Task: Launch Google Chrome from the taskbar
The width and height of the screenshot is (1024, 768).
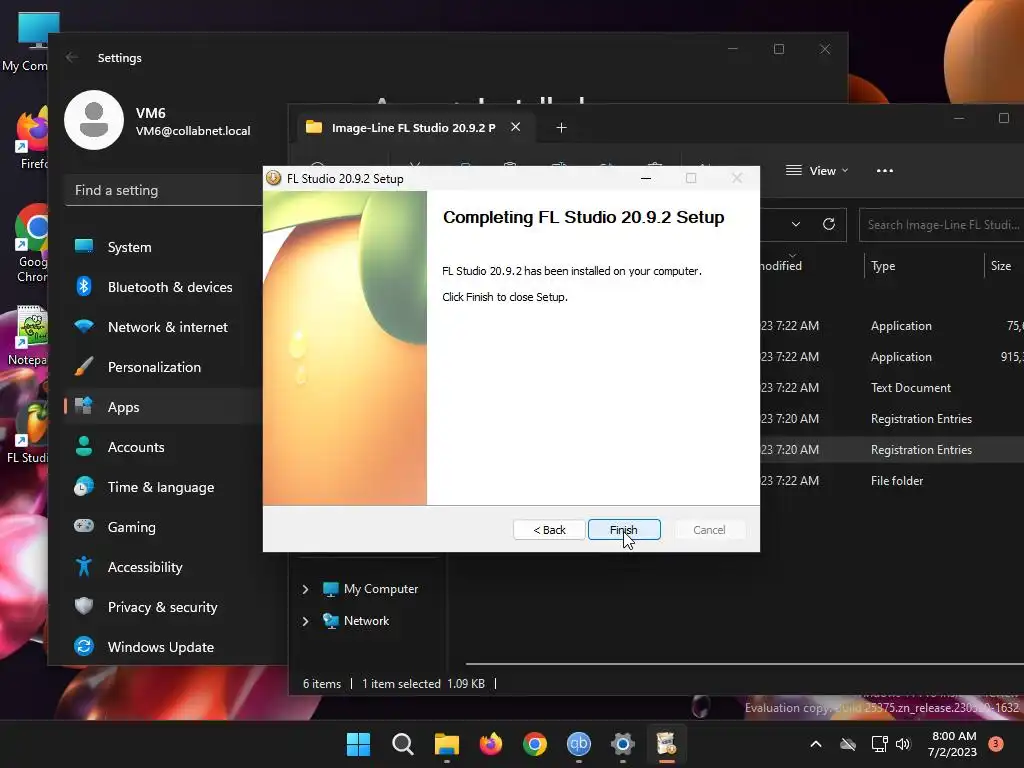Action: click(x=535, y=744)
